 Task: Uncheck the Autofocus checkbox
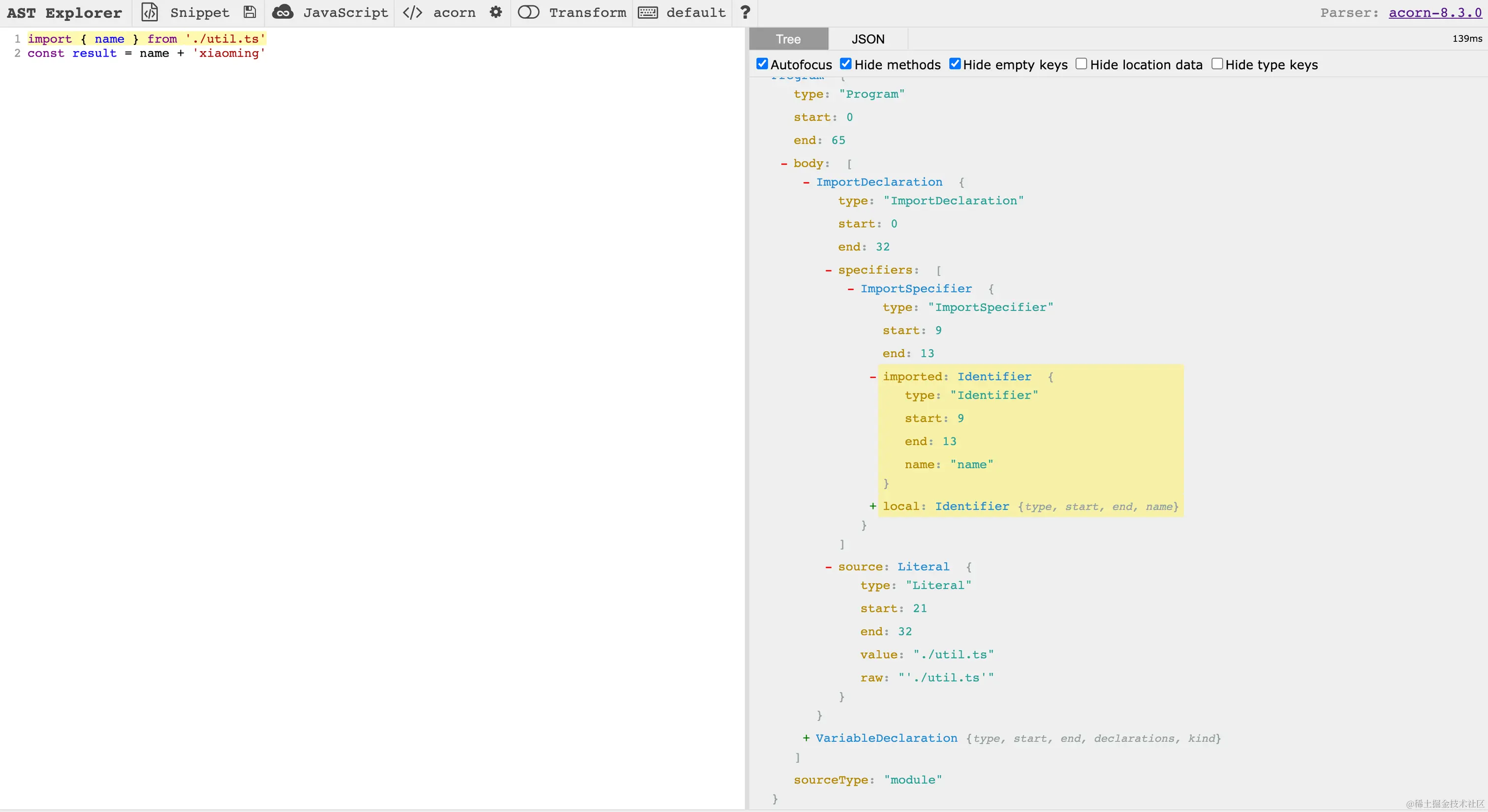click(x=762, y=64)
